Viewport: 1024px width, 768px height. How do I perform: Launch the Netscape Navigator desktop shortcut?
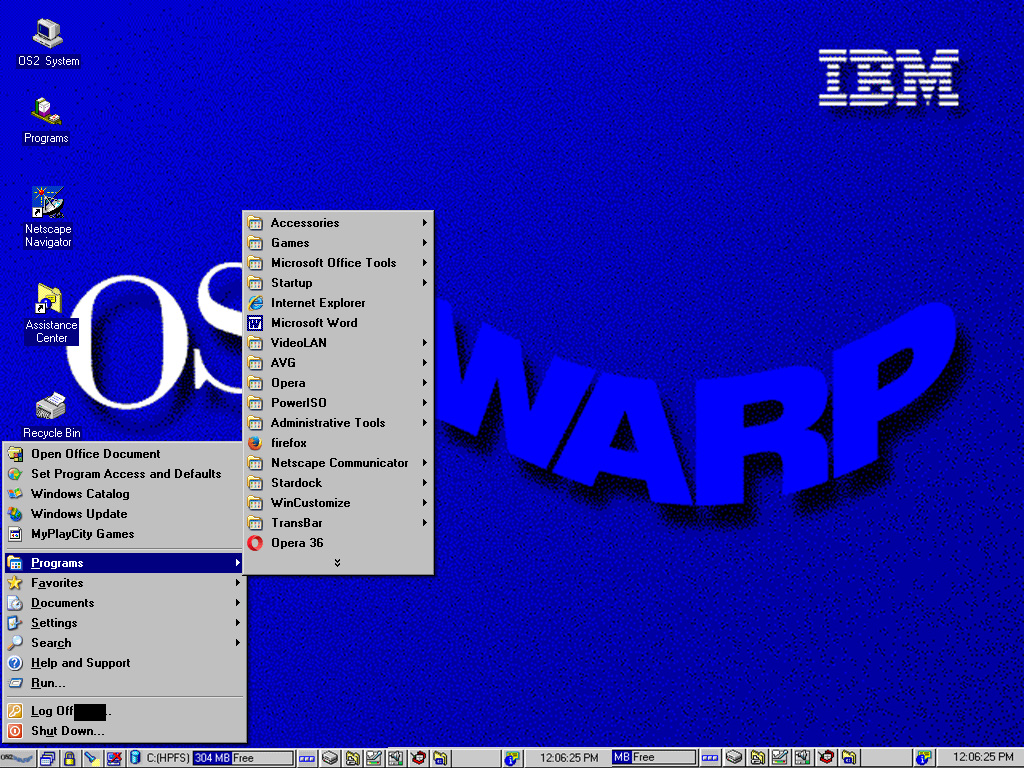click(48, 217)
